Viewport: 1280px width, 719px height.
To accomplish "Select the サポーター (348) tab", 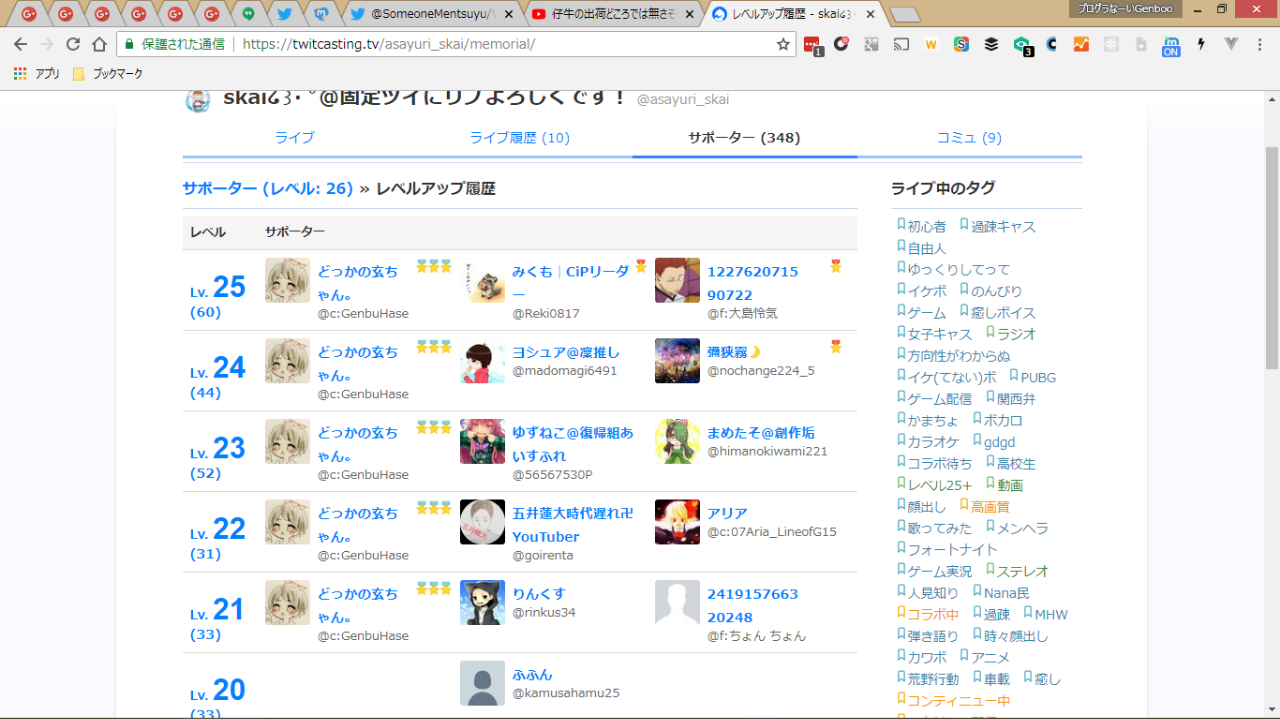I will click(x=744, y=138).
